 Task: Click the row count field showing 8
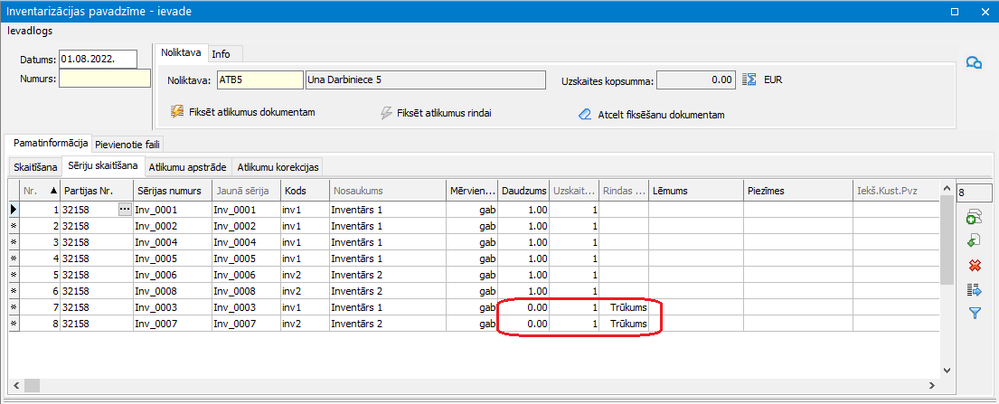(972, 191)
